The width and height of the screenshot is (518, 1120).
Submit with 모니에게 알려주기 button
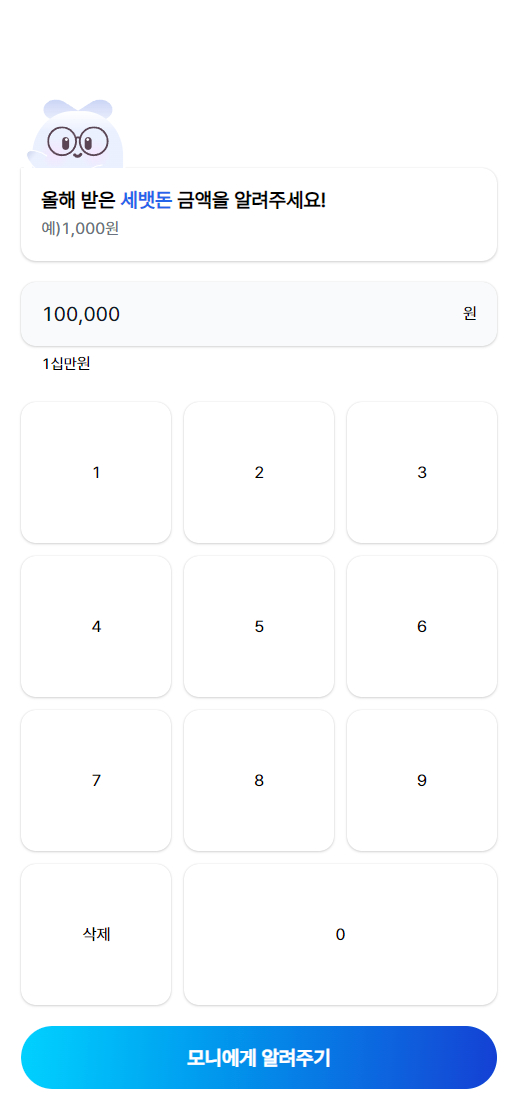pyautogui.click(x=259, y=1058)
